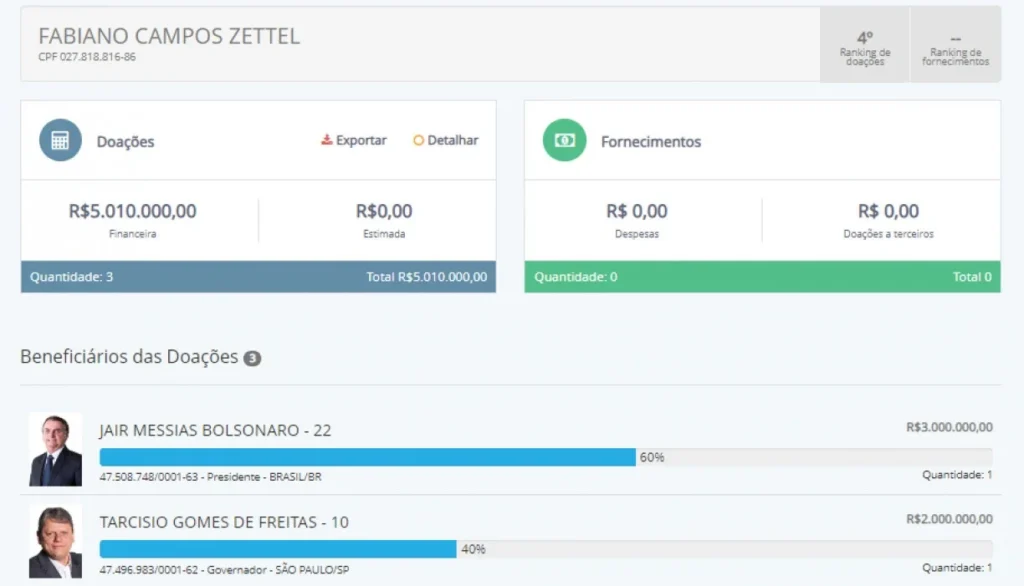Open Tarcisio Gomes de Freitas photo thumbnail
Image resolution: width=1024 pixels, height=586 pixels.
(55, 541)
